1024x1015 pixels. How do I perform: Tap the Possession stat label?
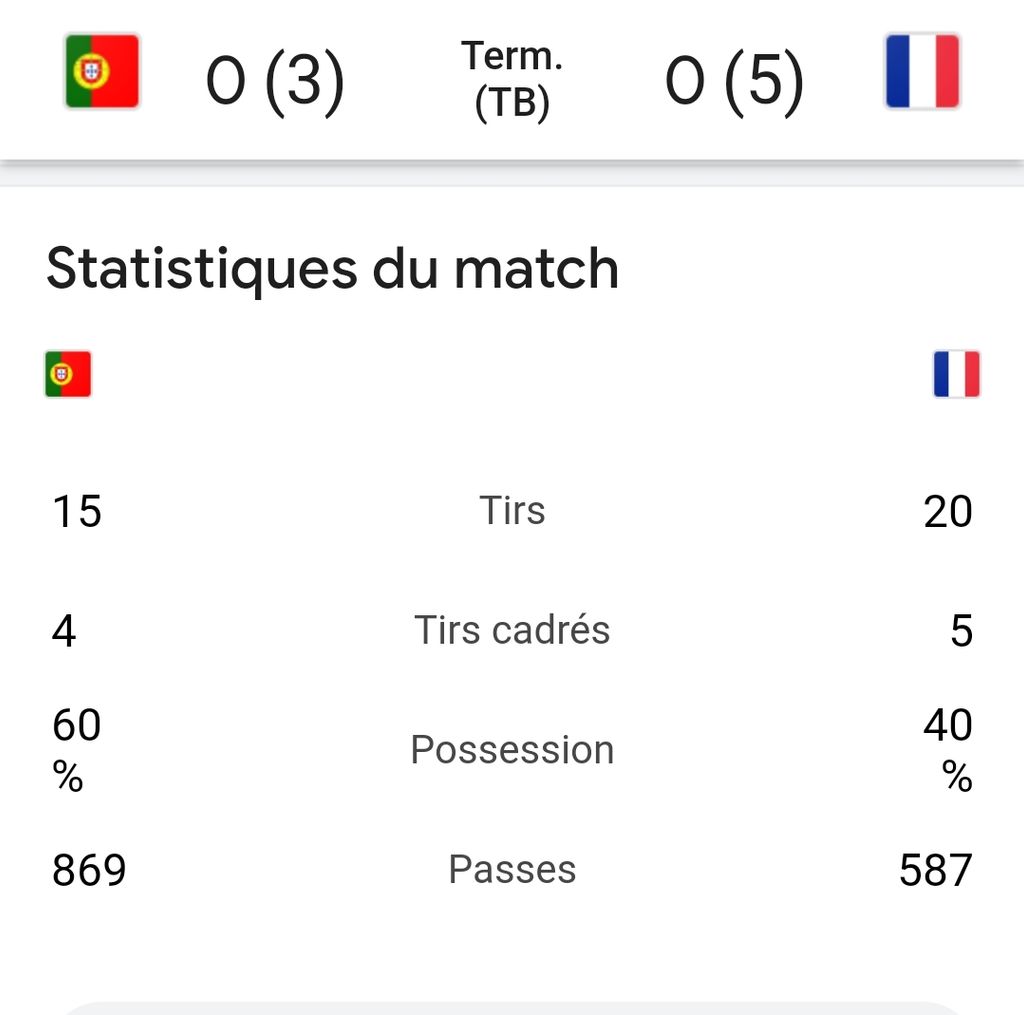click(x=512, y=750)
